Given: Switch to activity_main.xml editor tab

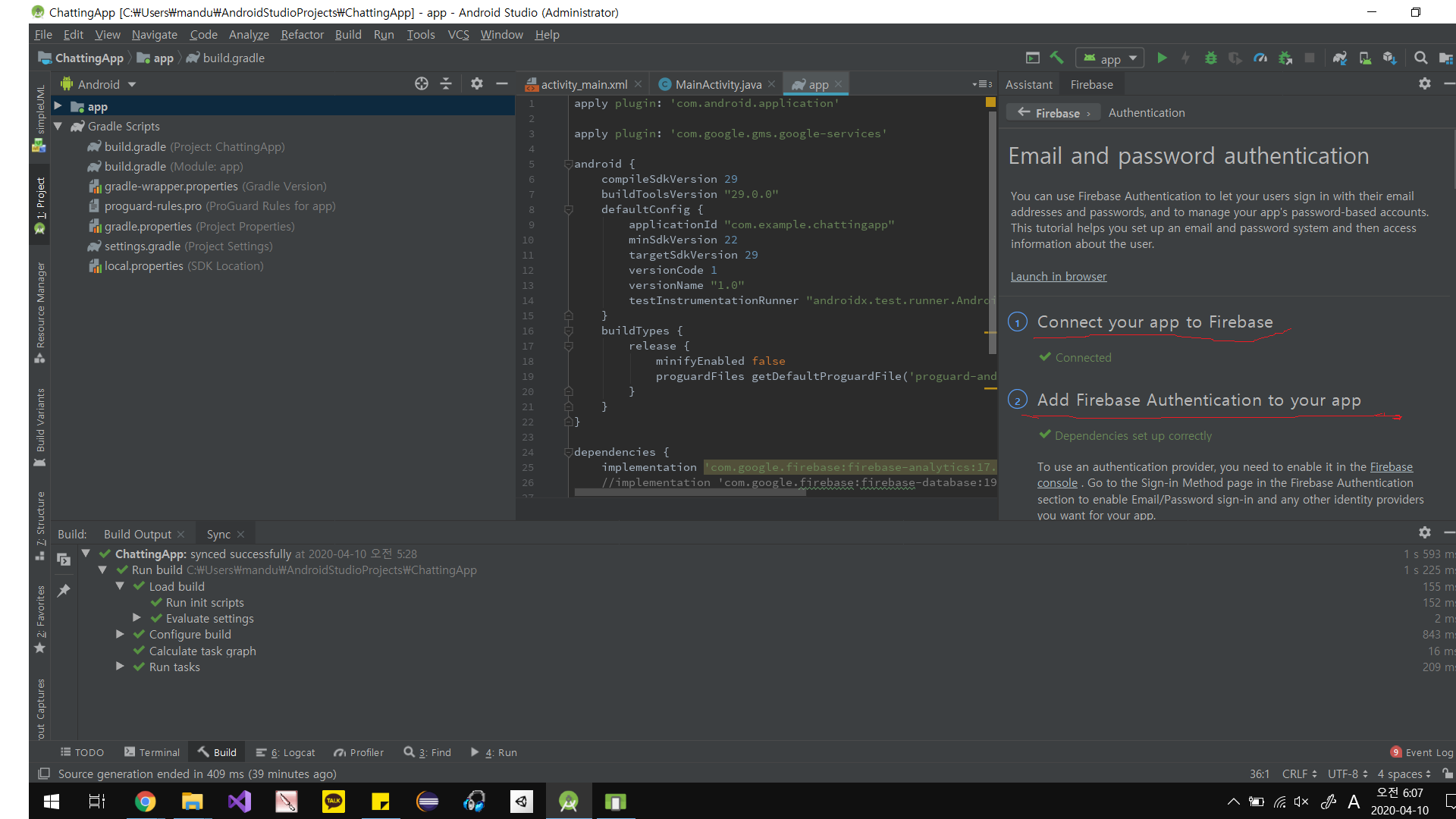Looking at the screenshot, I should (x=584, y=84).
